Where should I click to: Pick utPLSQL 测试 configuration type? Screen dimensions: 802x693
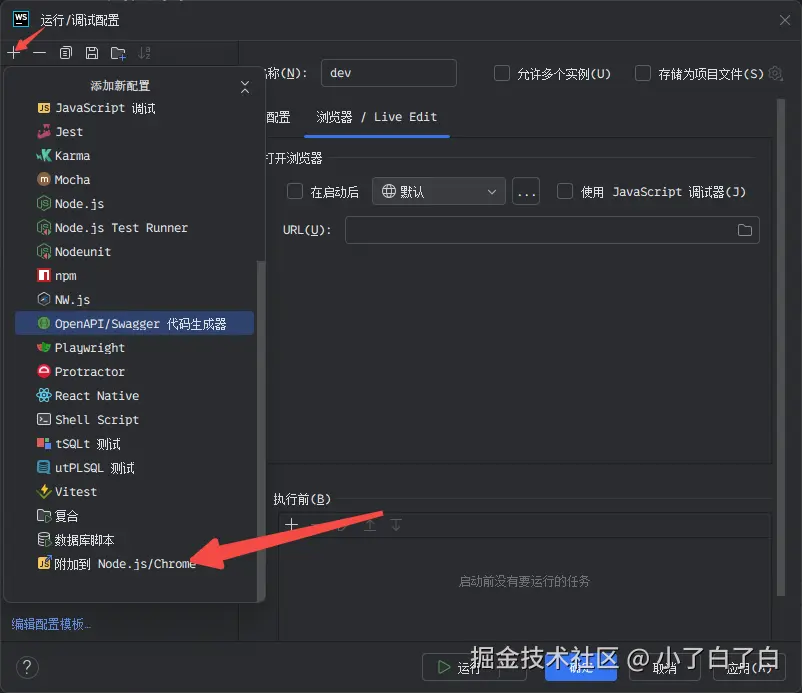point(135,468)
